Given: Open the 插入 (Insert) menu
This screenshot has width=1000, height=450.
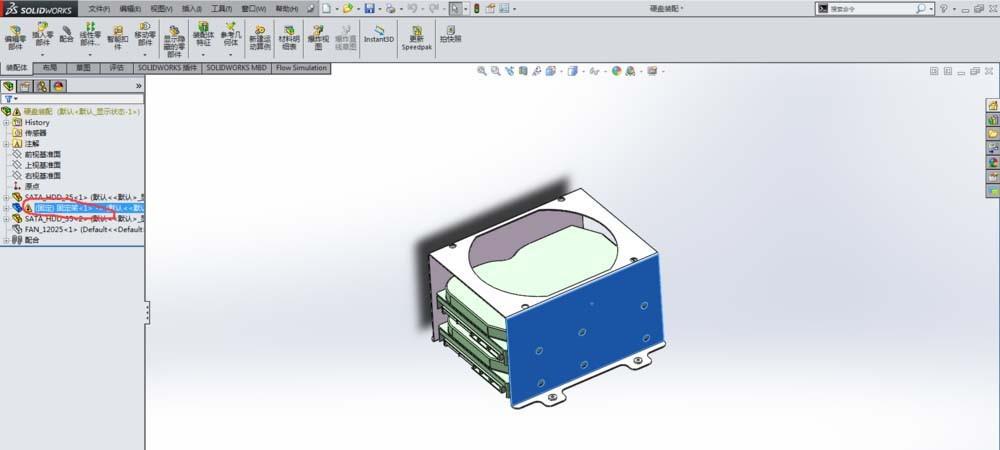Looking at the screenshot, I should pos(192,9).
